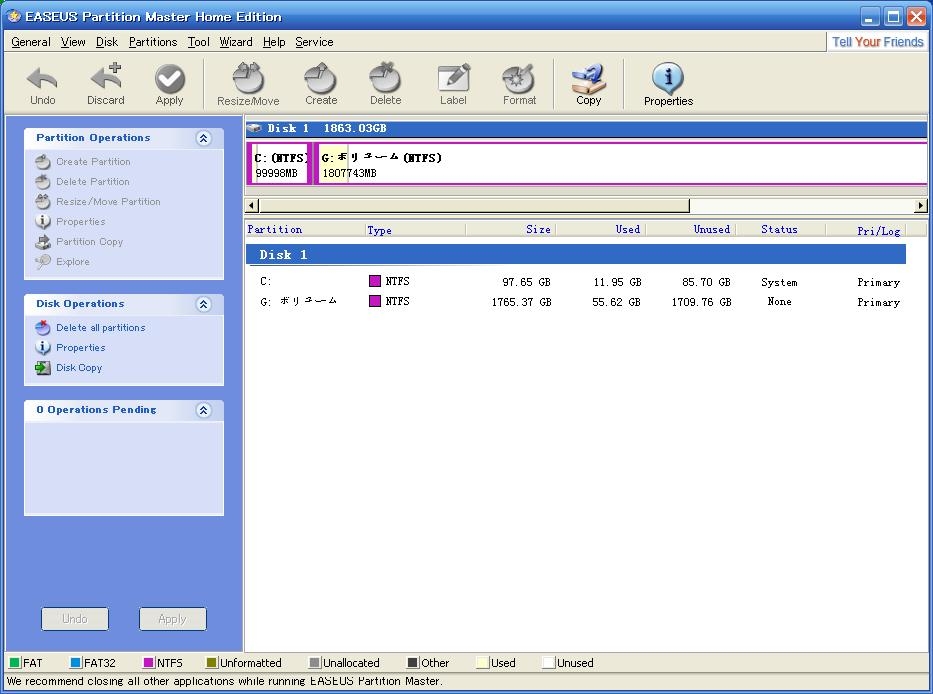Open the Service menu
Screen dimensions: 933x694
click(x=314, y=42)
